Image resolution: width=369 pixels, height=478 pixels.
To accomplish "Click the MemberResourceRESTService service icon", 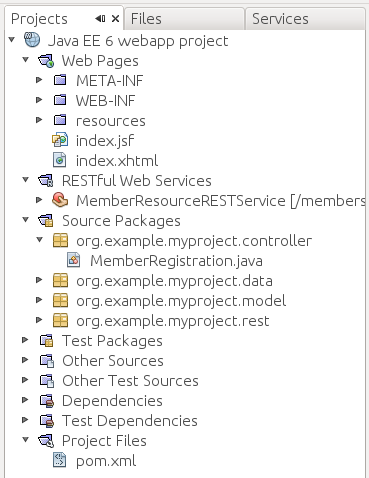I will [60, 200].
